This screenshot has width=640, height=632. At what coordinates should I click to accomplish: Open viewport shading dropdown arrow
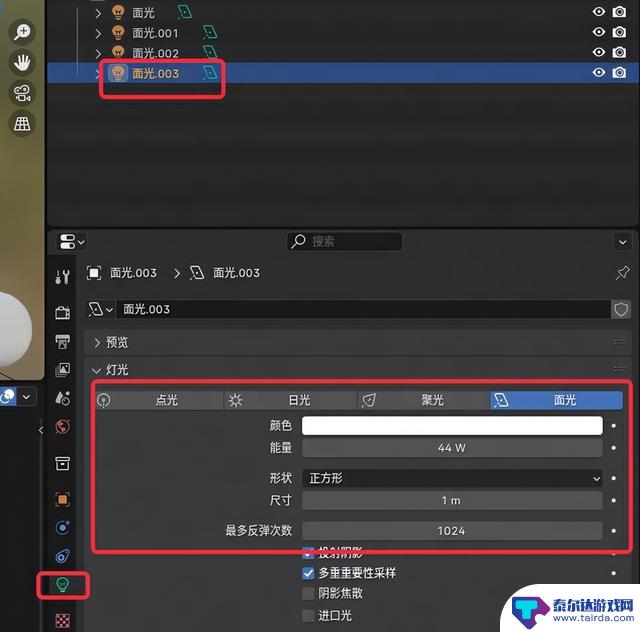pyautogui.click(x=26, y=397)
